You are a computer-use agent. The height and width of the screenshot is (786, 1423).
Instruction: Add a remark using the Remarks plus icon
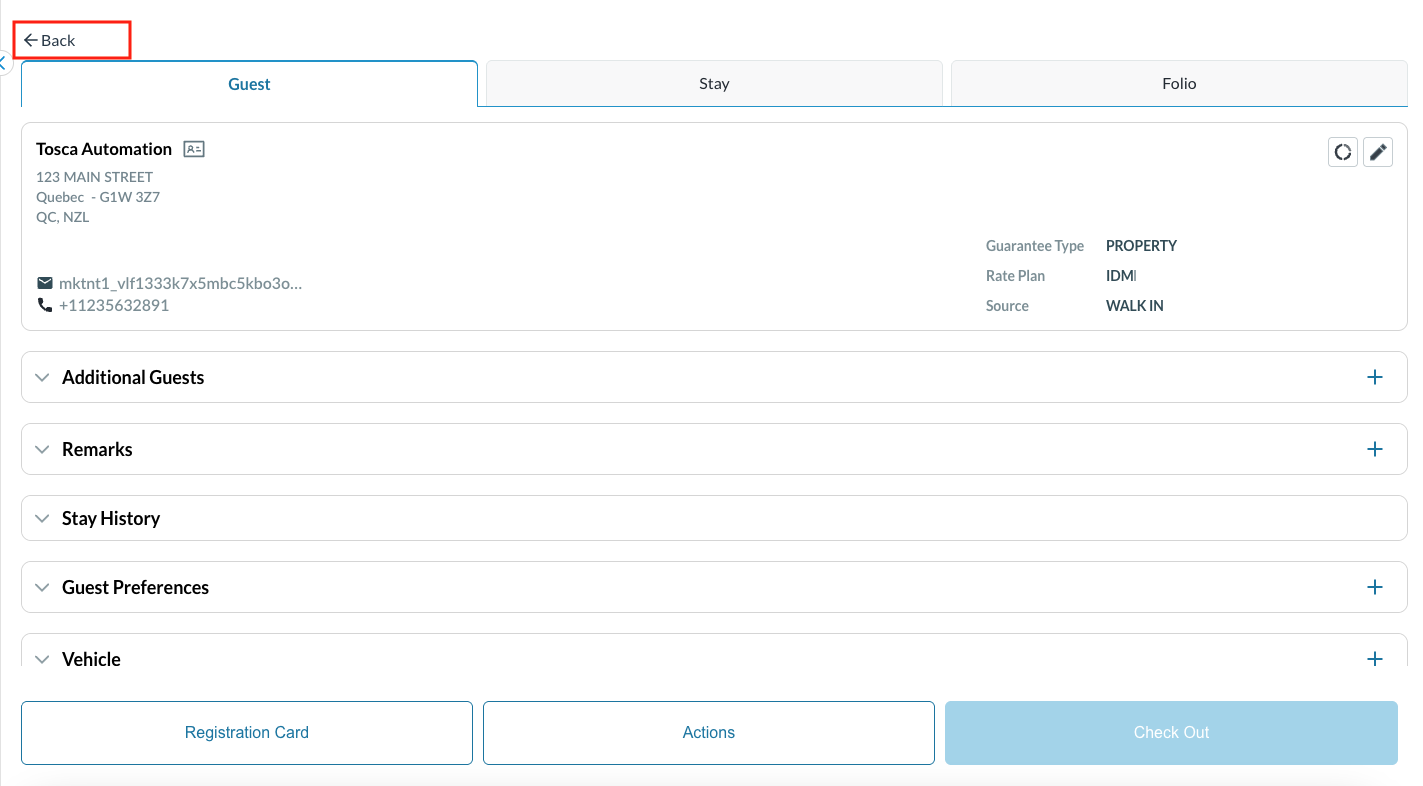(1375, 449)
